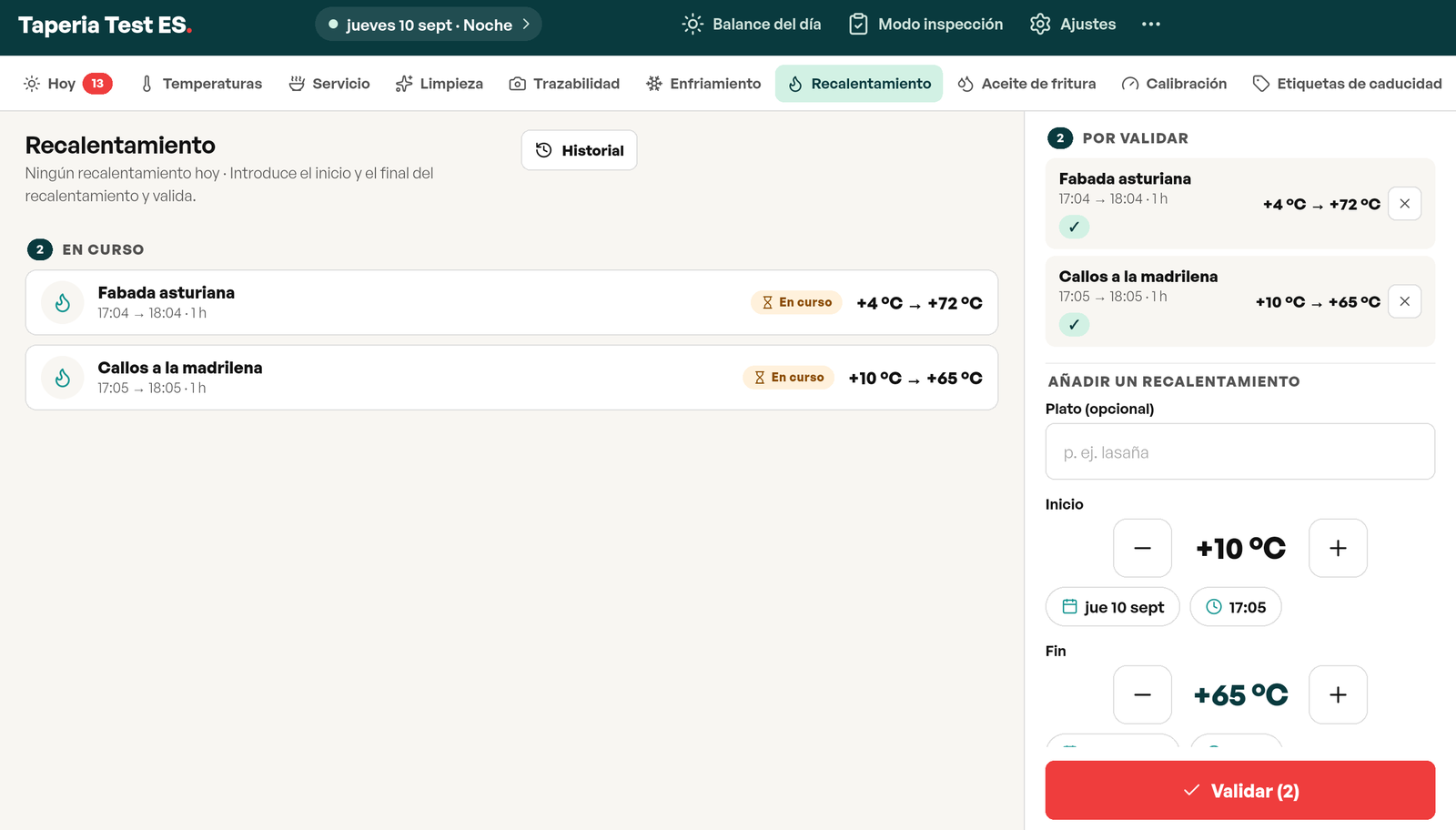Toggle the checkmark on Callos a la madrilena card
Screen dimensions: 1456x830
[1074, 324]
